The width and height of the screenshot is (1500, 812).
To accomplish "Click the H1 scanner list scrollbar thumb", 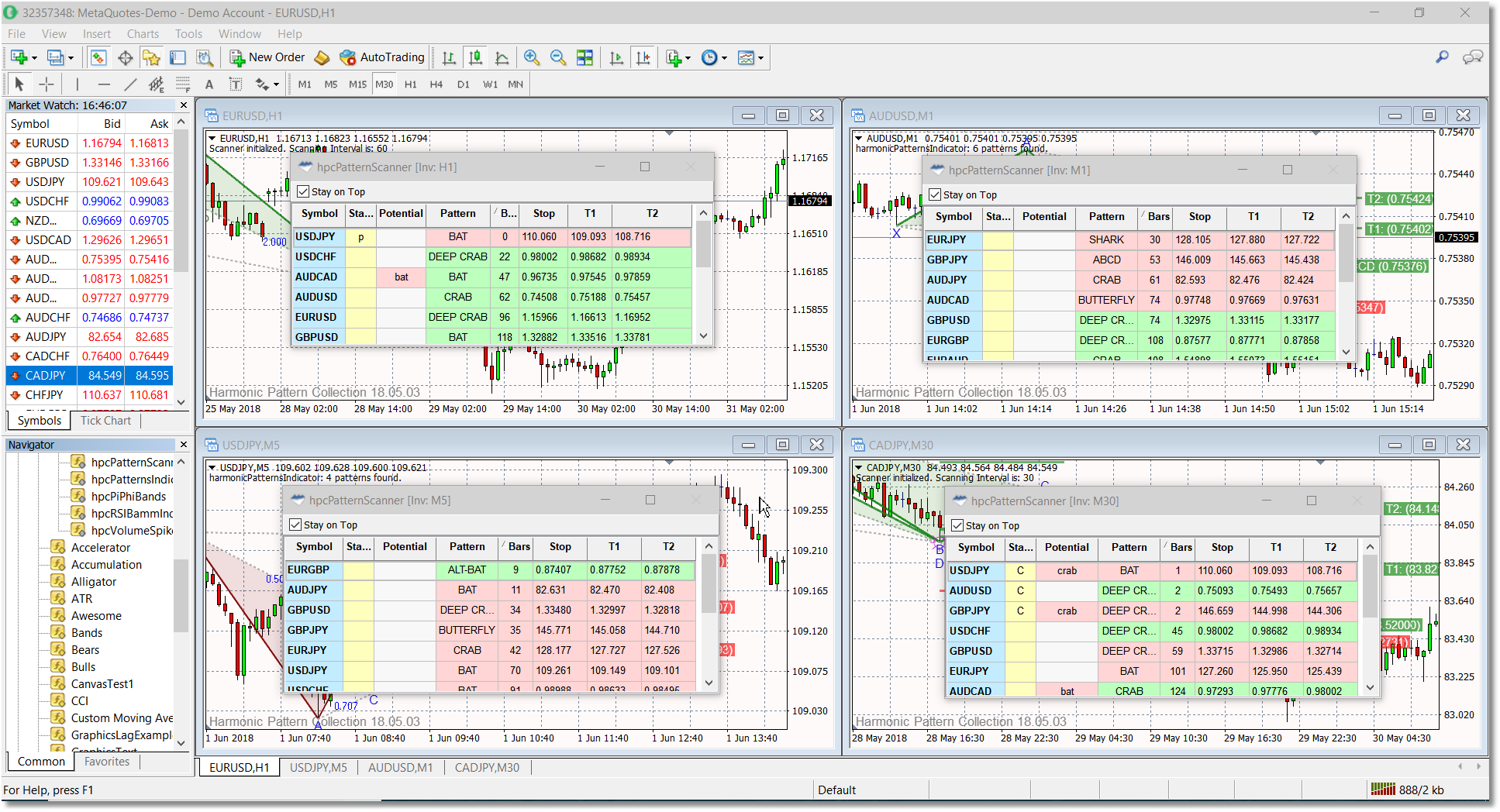I will pos(703,244).
